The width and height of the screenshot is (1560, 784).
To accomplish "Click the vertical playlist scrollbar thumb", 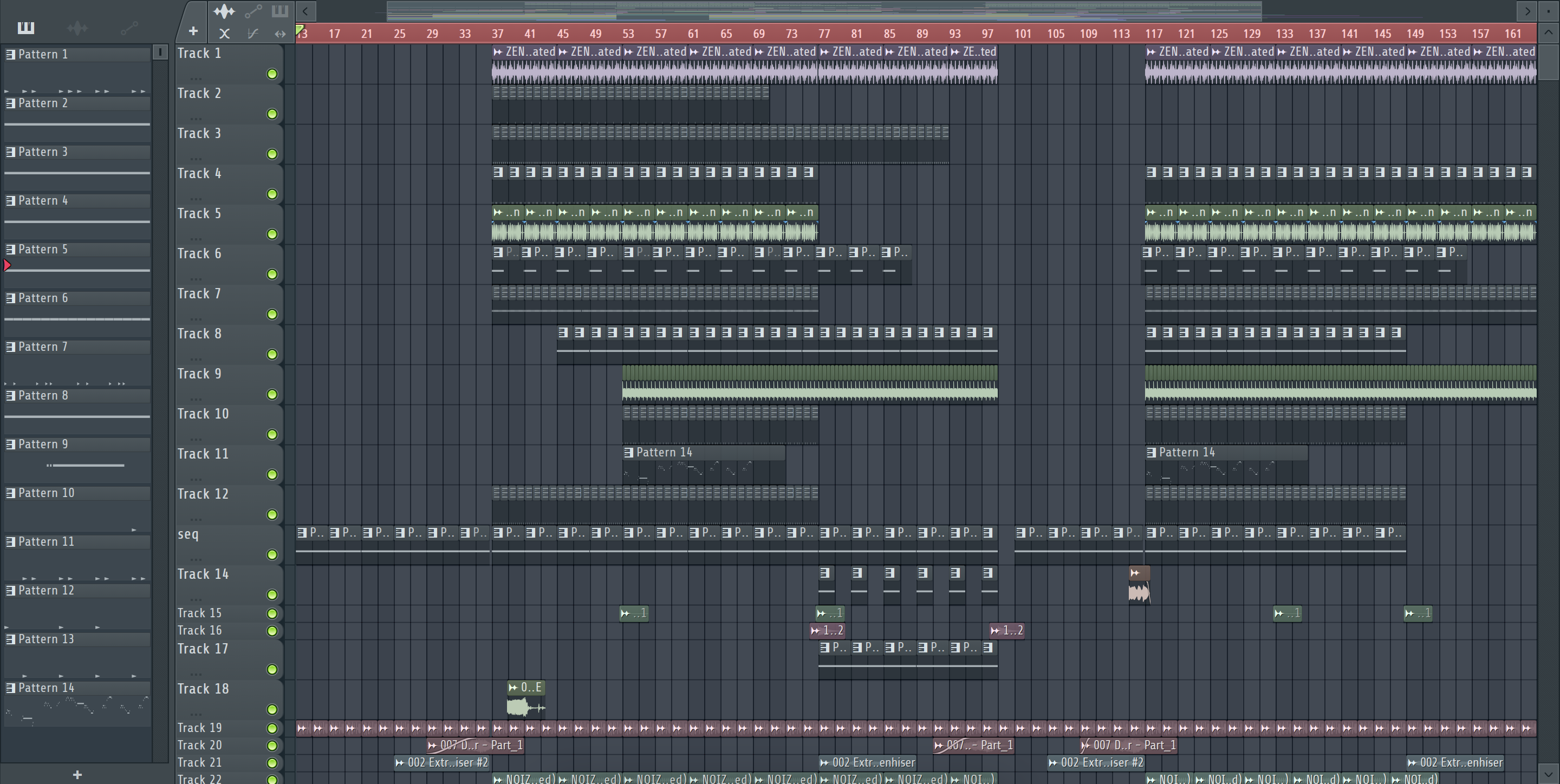I will [1548, 61].
